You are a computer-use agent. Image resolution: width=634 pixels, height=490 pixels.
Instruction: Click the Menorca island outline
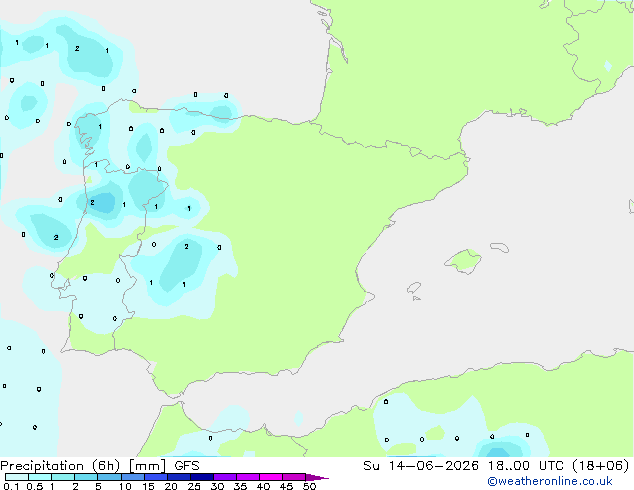click(x=500, y=247)
